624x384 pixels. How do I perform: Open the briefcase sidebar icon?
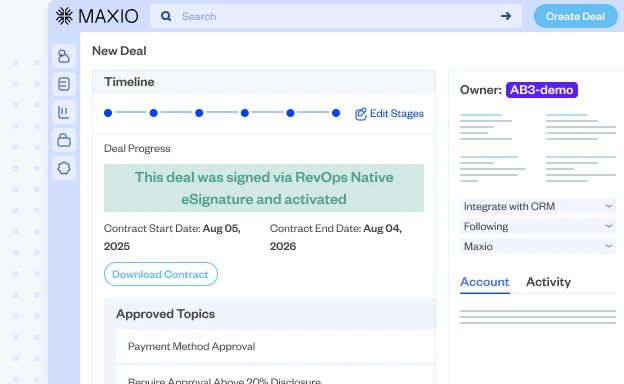pyautogui.click(x=64, y=140)
